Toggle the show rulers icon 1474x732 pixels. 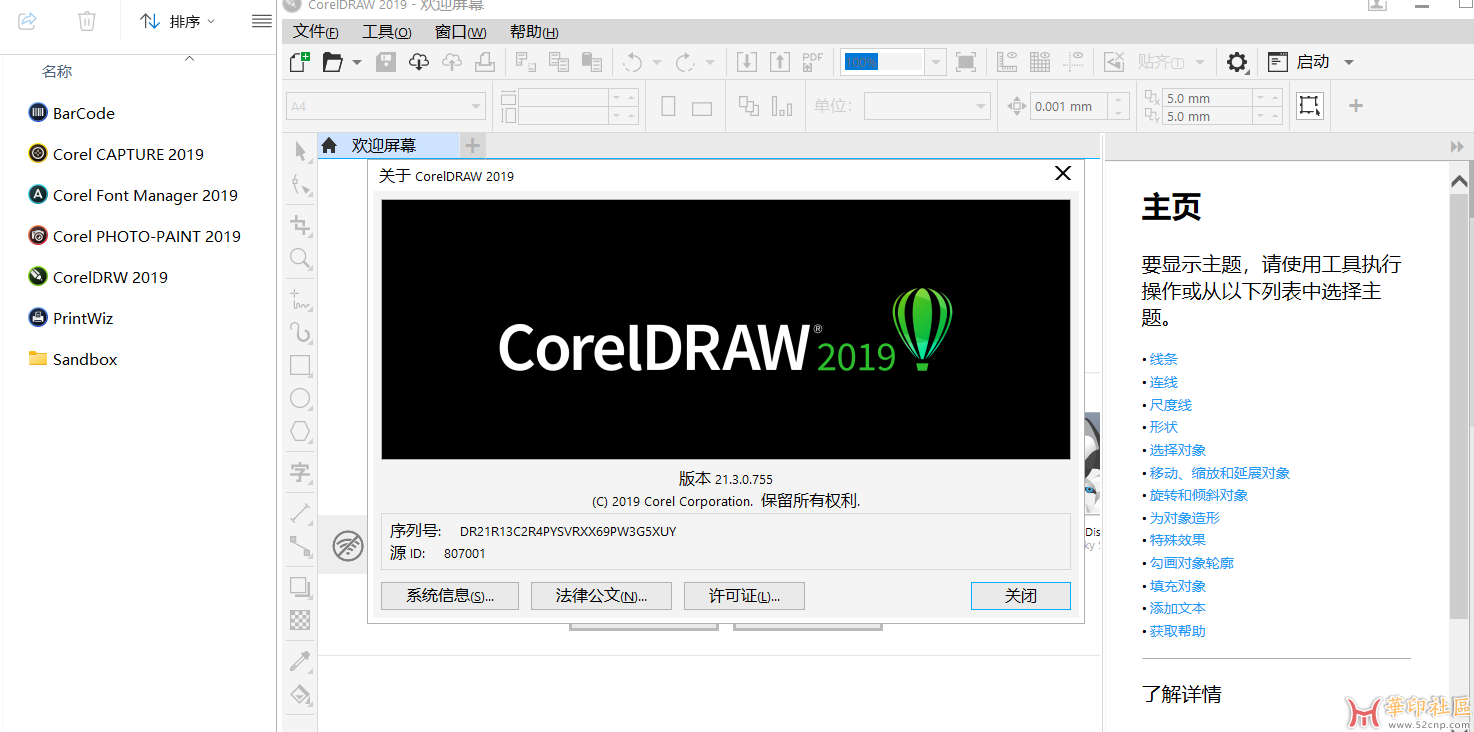[1007, 62]
